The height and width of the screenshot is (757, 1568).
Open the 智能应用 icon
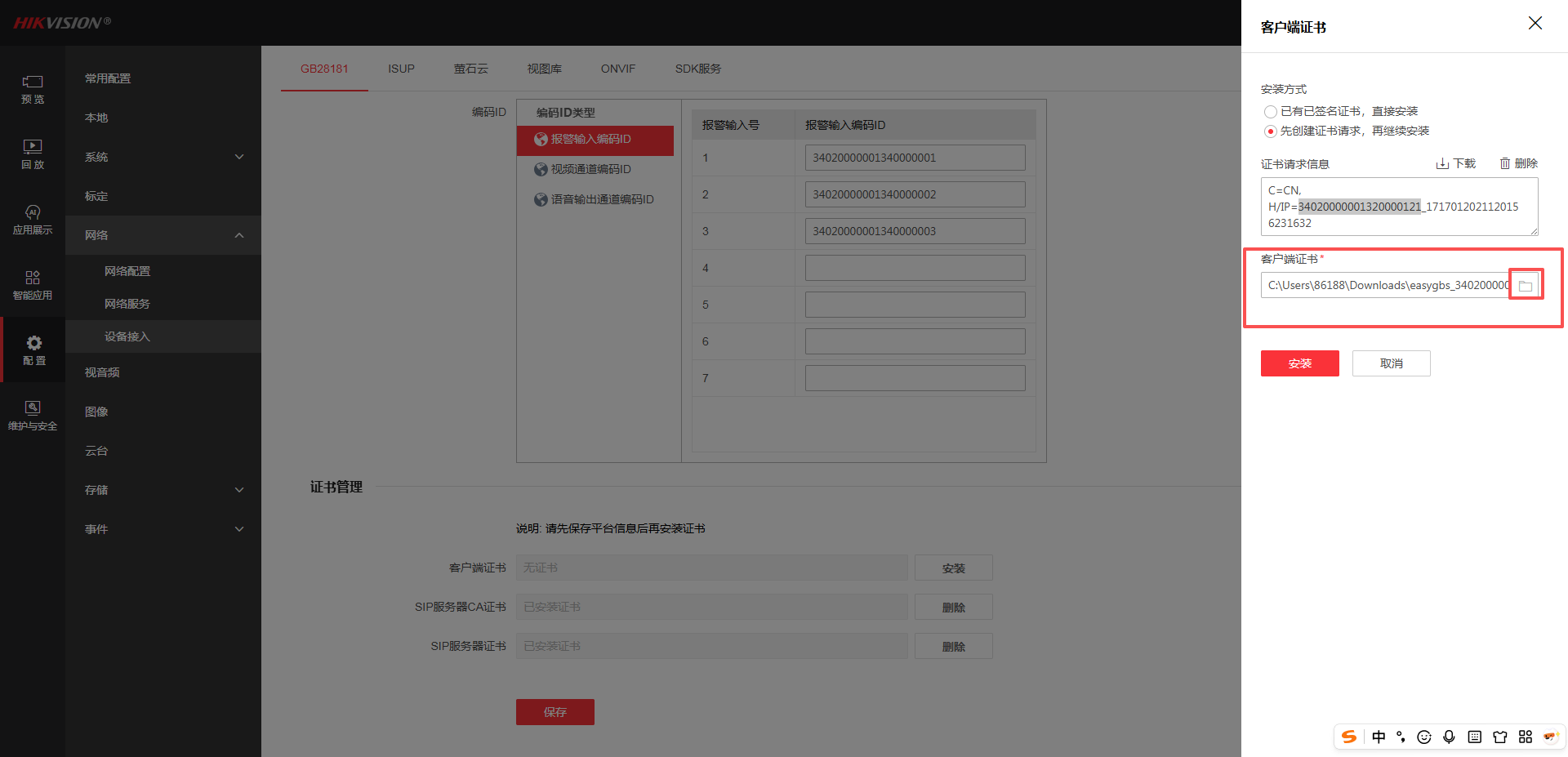(x=33, y=278)
